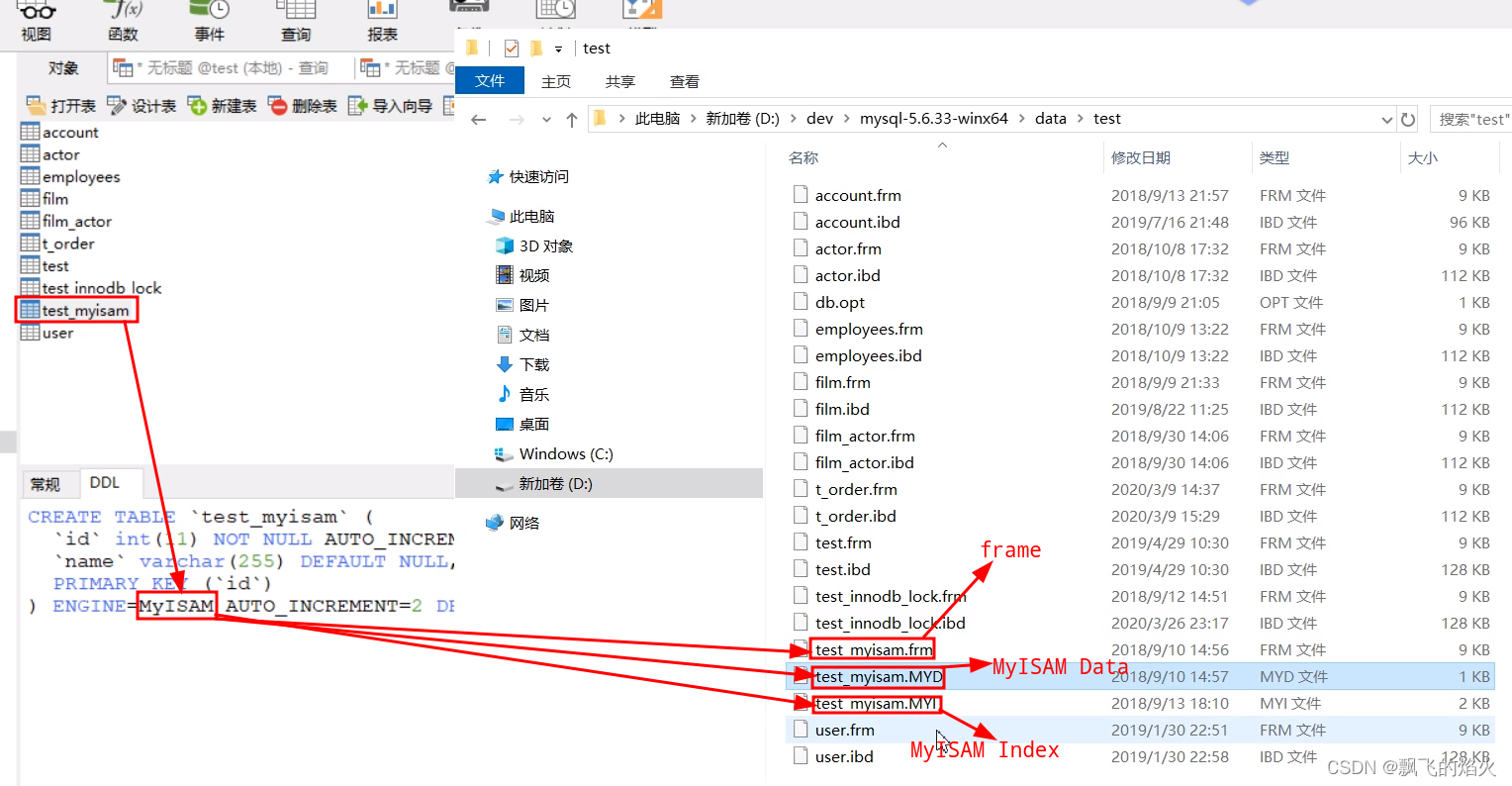Open the 查看 (View) ribbon tab

[685, 81]
